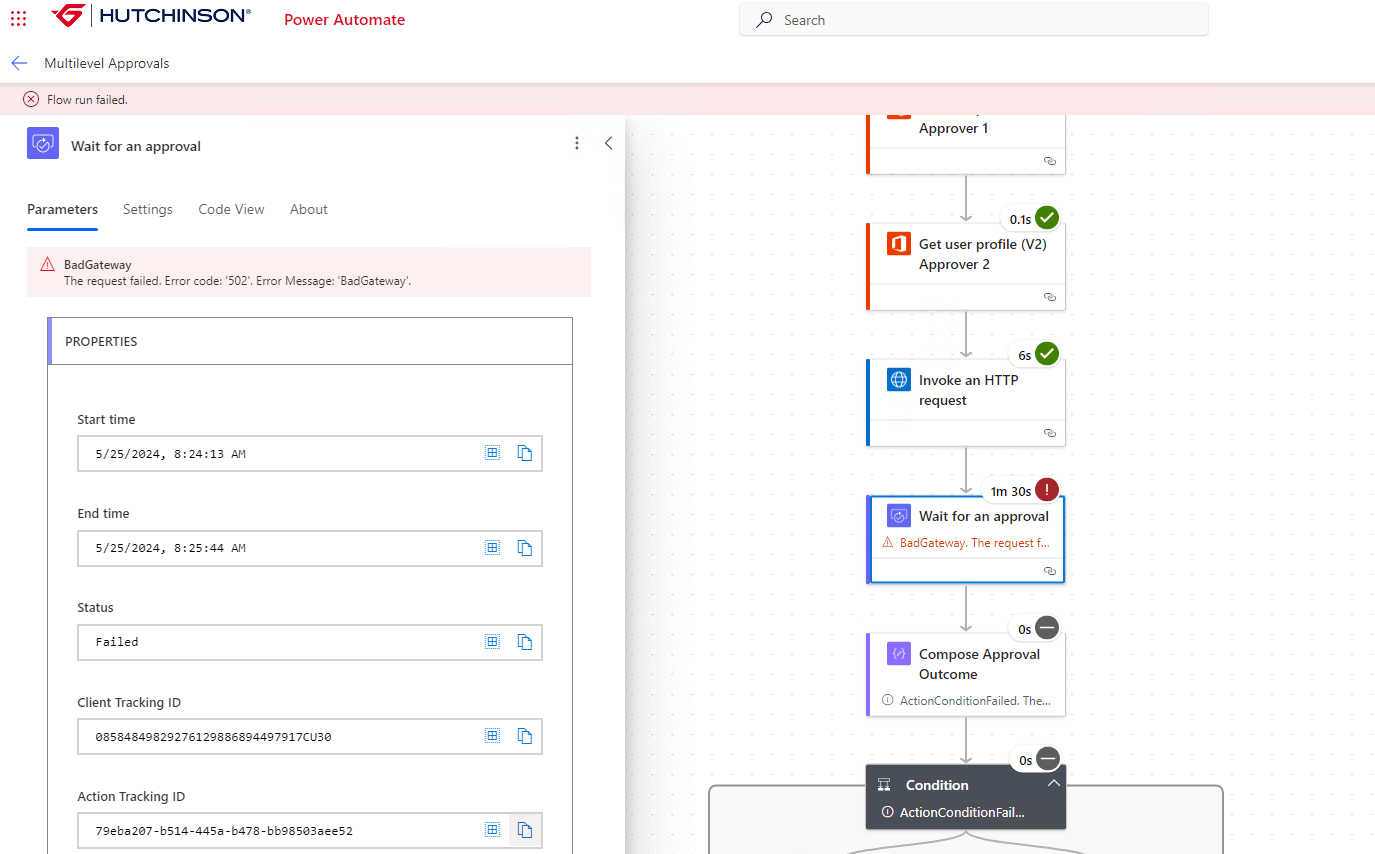Copy the Action Tracking ID value

pos(525,830)
